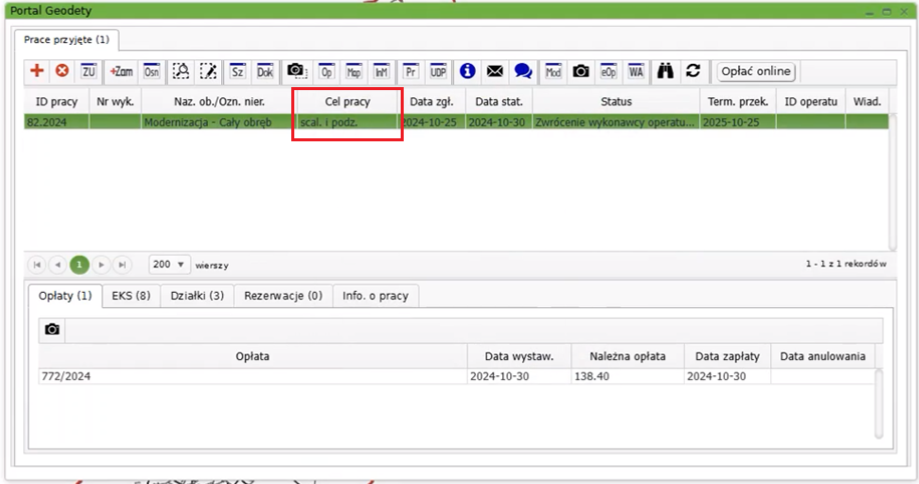Click the refresh arrows icon
Image resolution: width=919 pixels, height=484 pixels.
point(692,71)
